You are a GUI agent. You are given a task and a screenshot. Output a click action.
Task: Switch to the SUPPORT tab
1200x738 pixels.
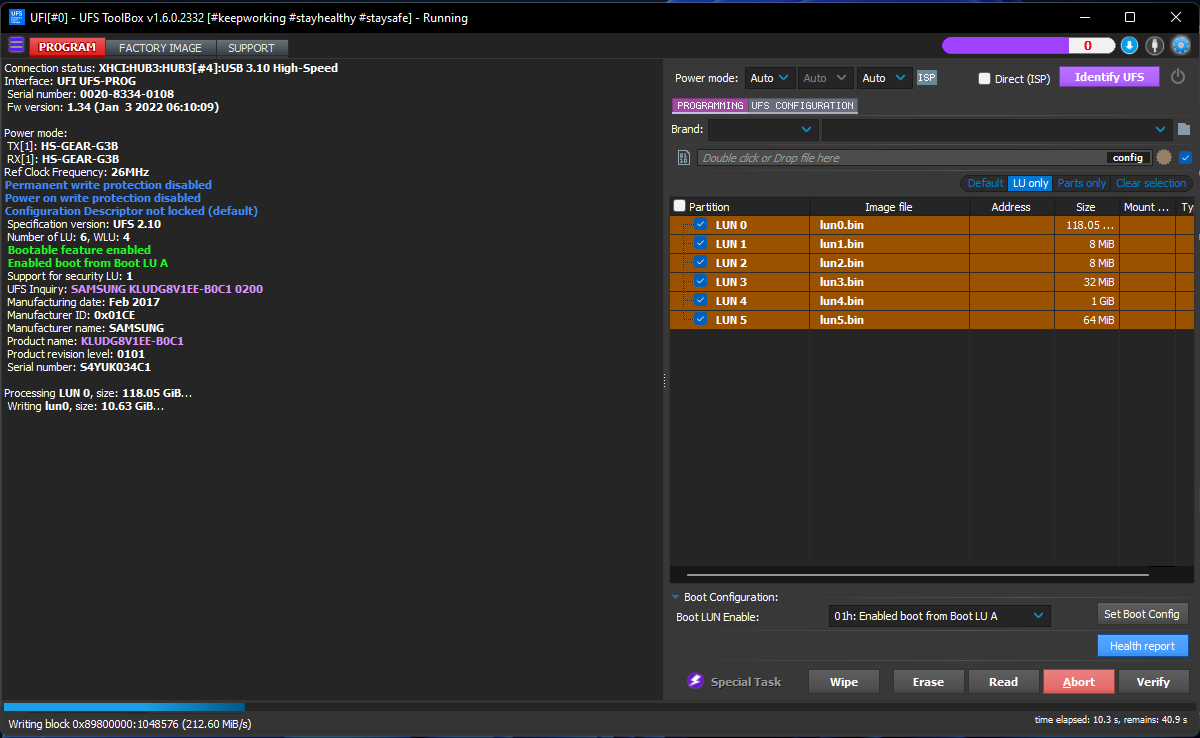251,47
